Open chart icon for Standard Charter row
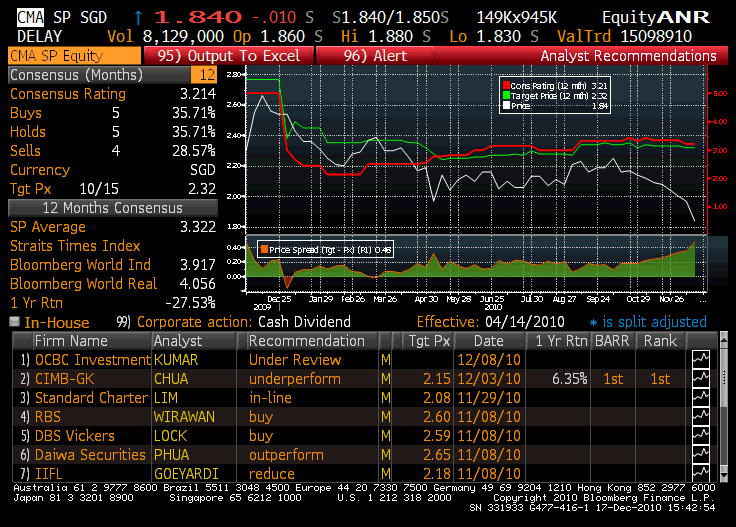The height and width of the screenshot is (527, 736). [x=701, y=398]
